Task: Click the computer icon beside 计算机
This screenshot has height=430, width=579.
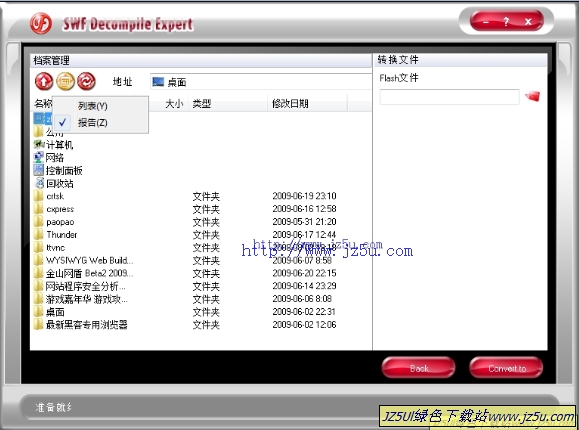Action: (38, 144)
